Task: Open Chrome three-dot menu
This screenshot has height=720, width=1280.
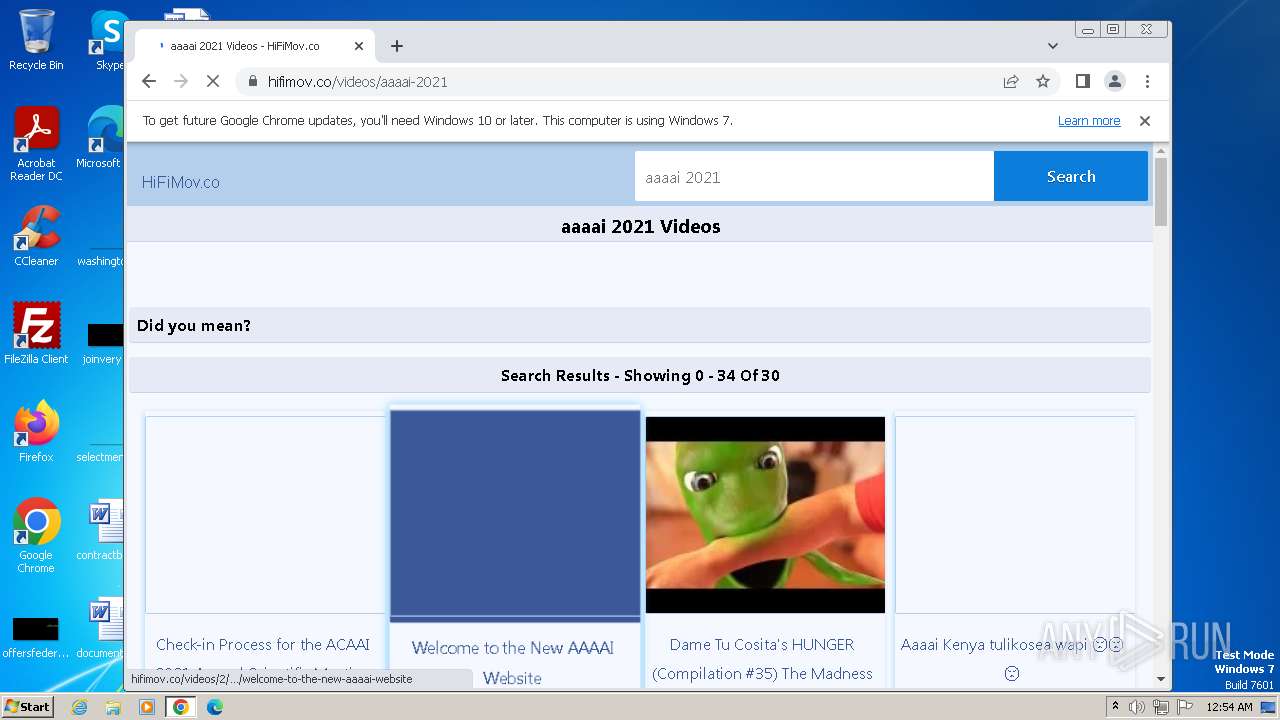Action: point(1147,81)
